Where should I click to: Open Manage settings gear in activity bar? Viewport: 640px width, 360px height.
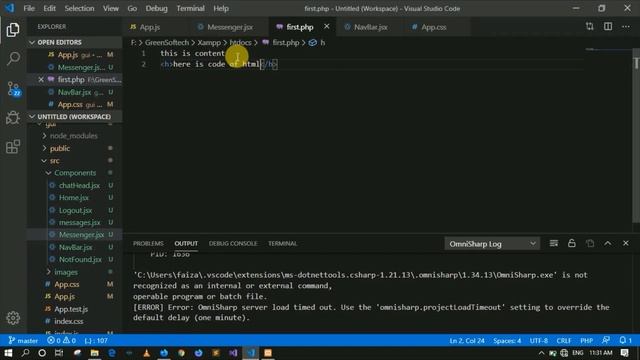[x=13, y=318]
